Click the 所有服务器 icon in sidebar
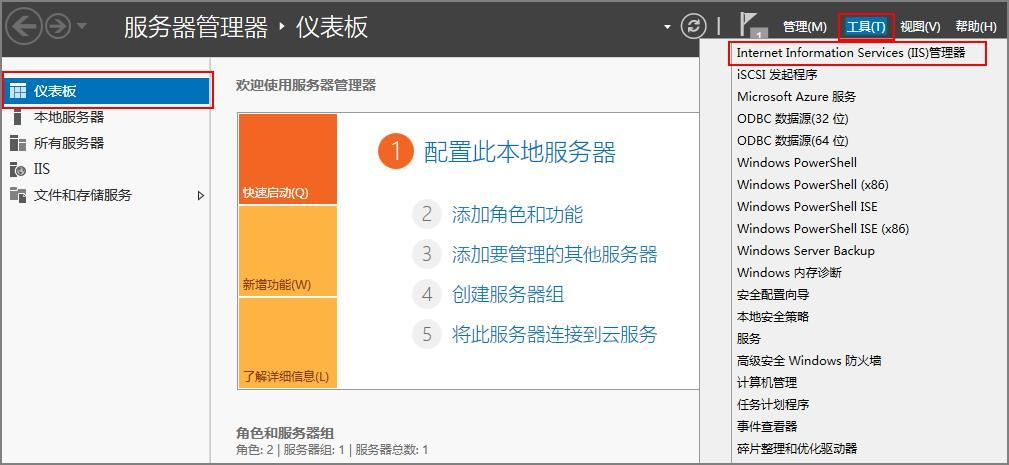Image resolution: width=1009 pixels, height=465 pixels. point(18,143)
